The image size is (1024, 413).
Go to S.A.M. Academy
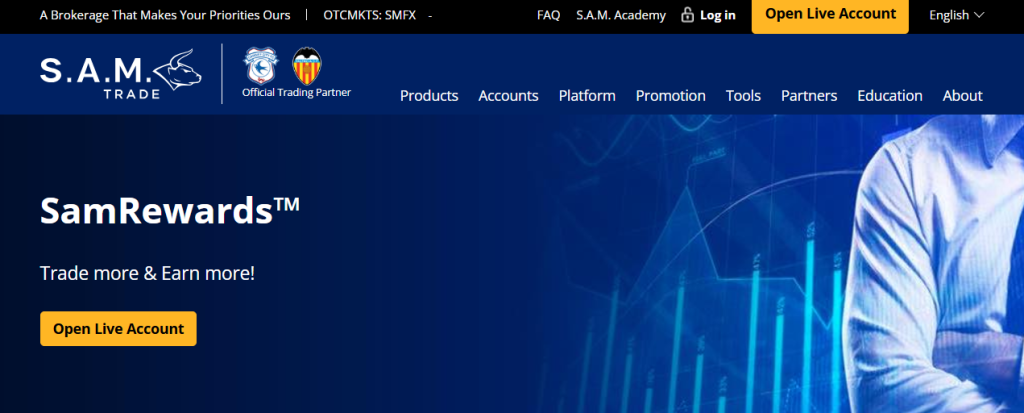click(621, 15)
